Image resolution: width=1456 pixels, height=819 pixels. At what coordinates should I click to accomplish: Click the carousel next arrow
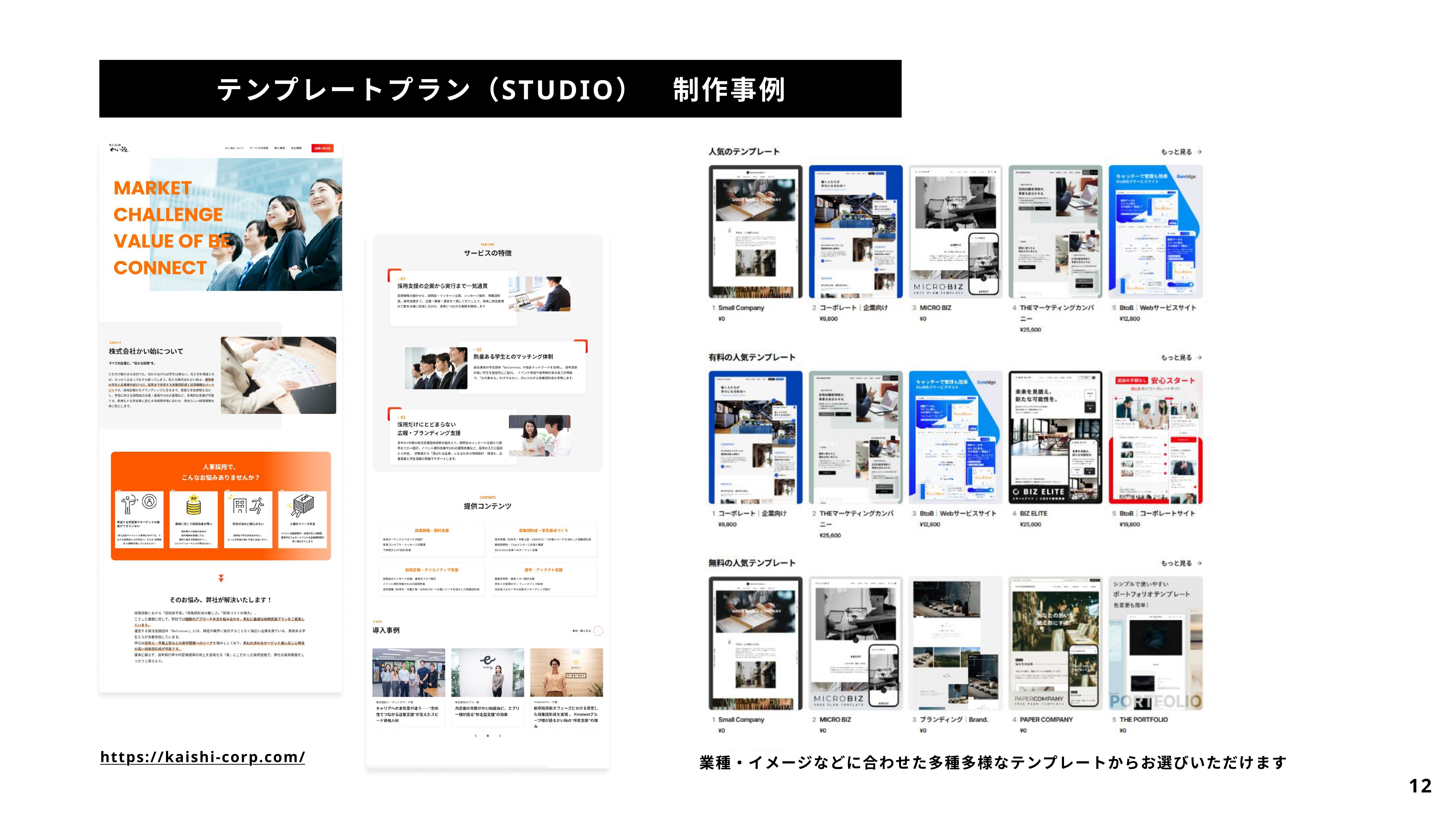[x=500, y=736]
